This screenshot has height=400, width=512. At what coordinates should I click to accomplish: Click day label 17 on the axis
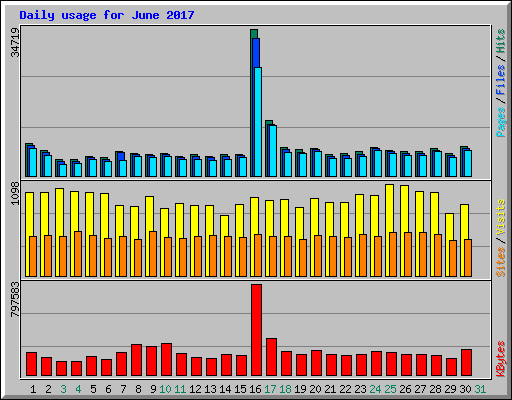(x=270, y=389)
